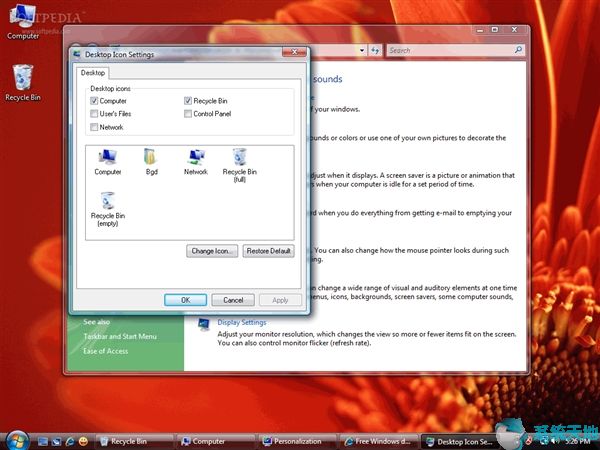Open Taskbar and Start Menu link
The height and width of the screenshot is (450, 600).
[120, 336]
